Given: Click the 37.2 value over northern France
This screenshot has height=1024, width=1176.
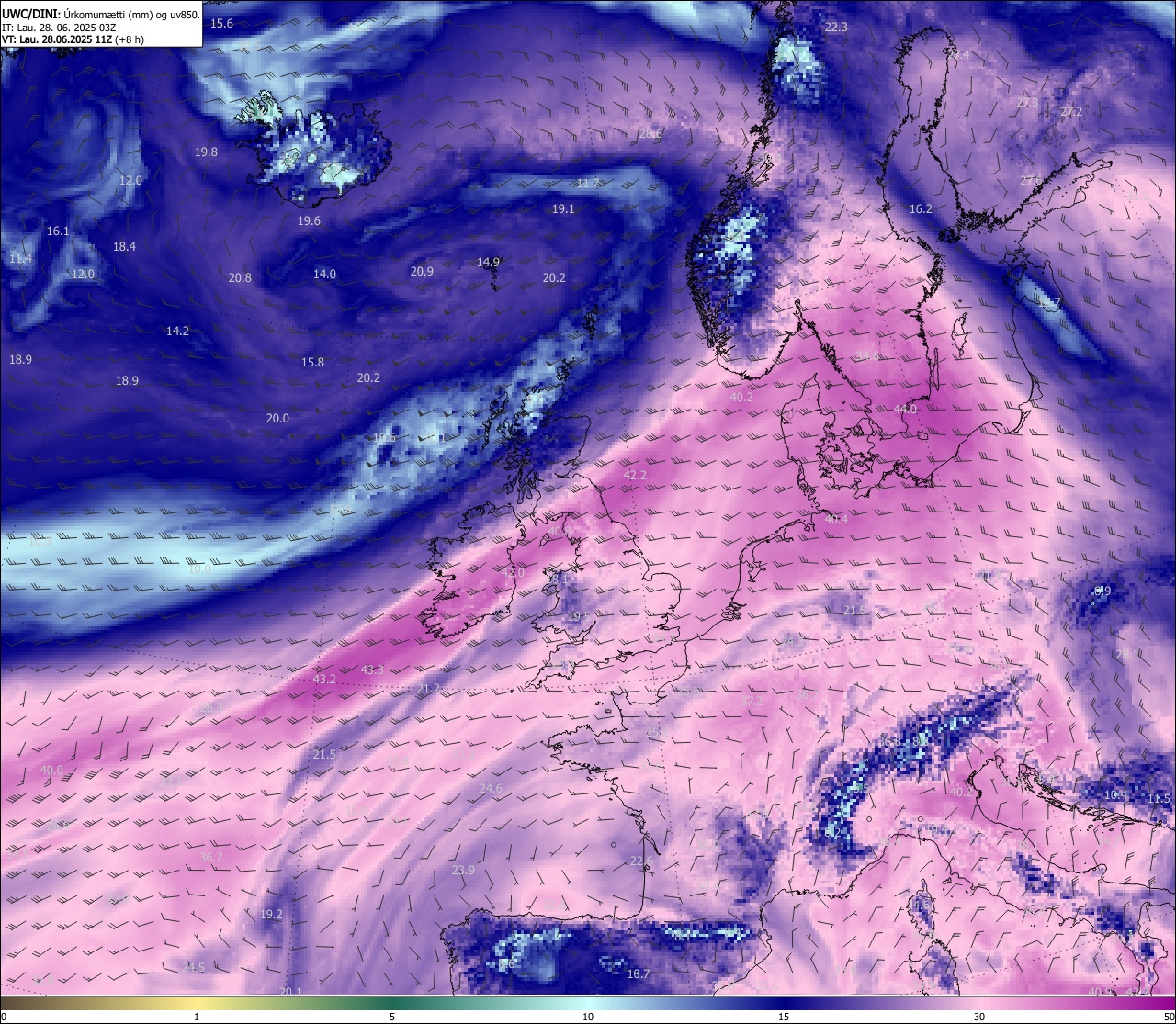Looking at the screenshot, I should point(752,702).
